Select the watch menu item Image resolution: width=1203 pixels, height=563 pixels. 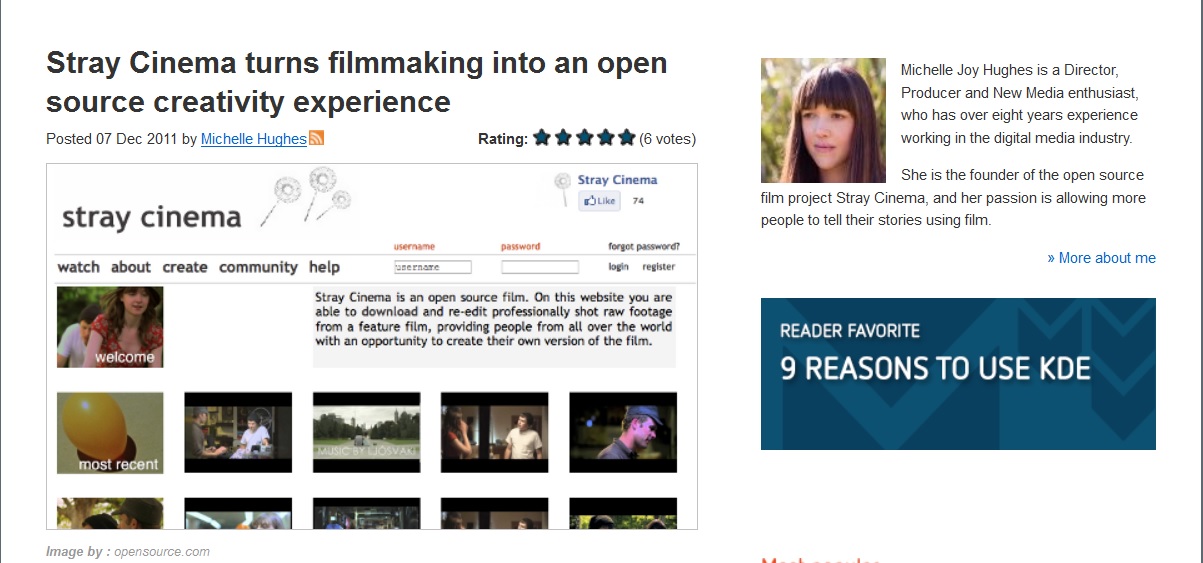point(79,267)
